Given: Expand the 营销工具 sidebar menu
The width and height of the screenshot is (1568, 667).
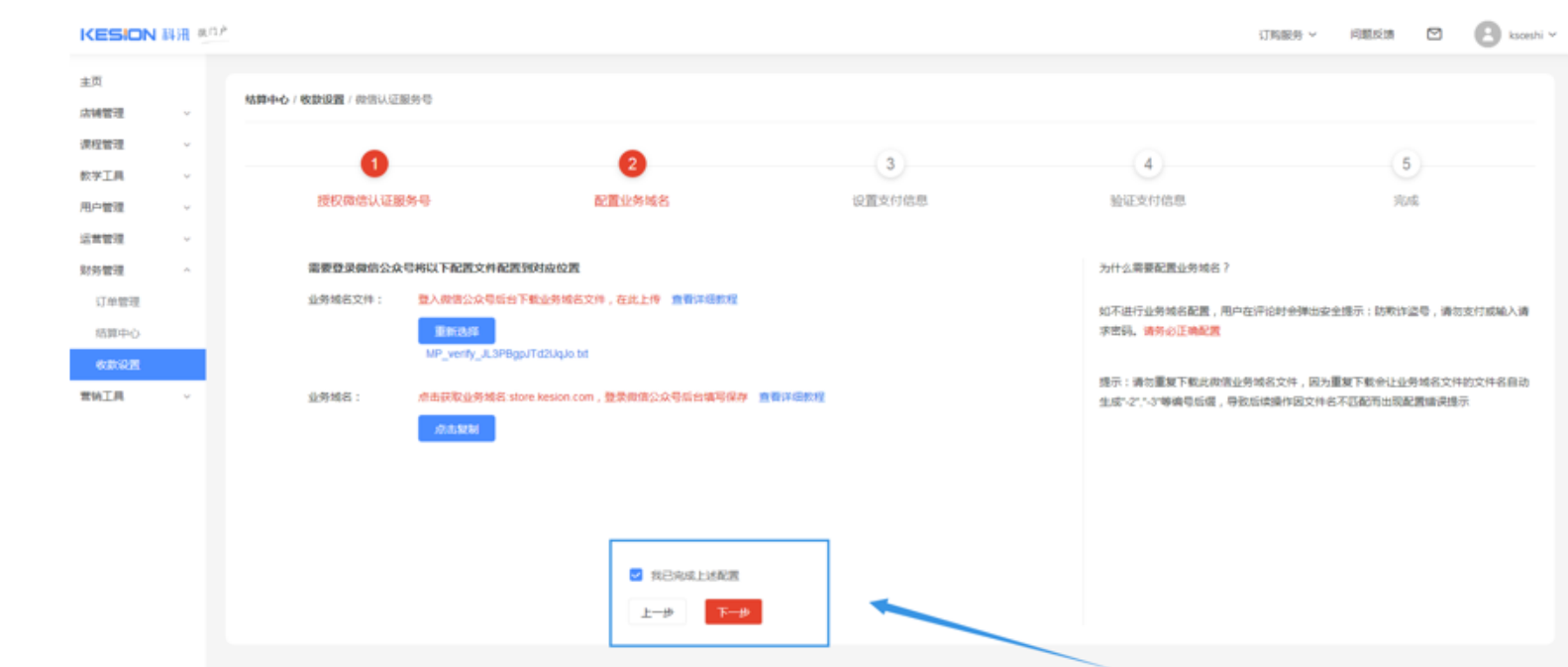Looking at the screenshot, I should [137, 395].
